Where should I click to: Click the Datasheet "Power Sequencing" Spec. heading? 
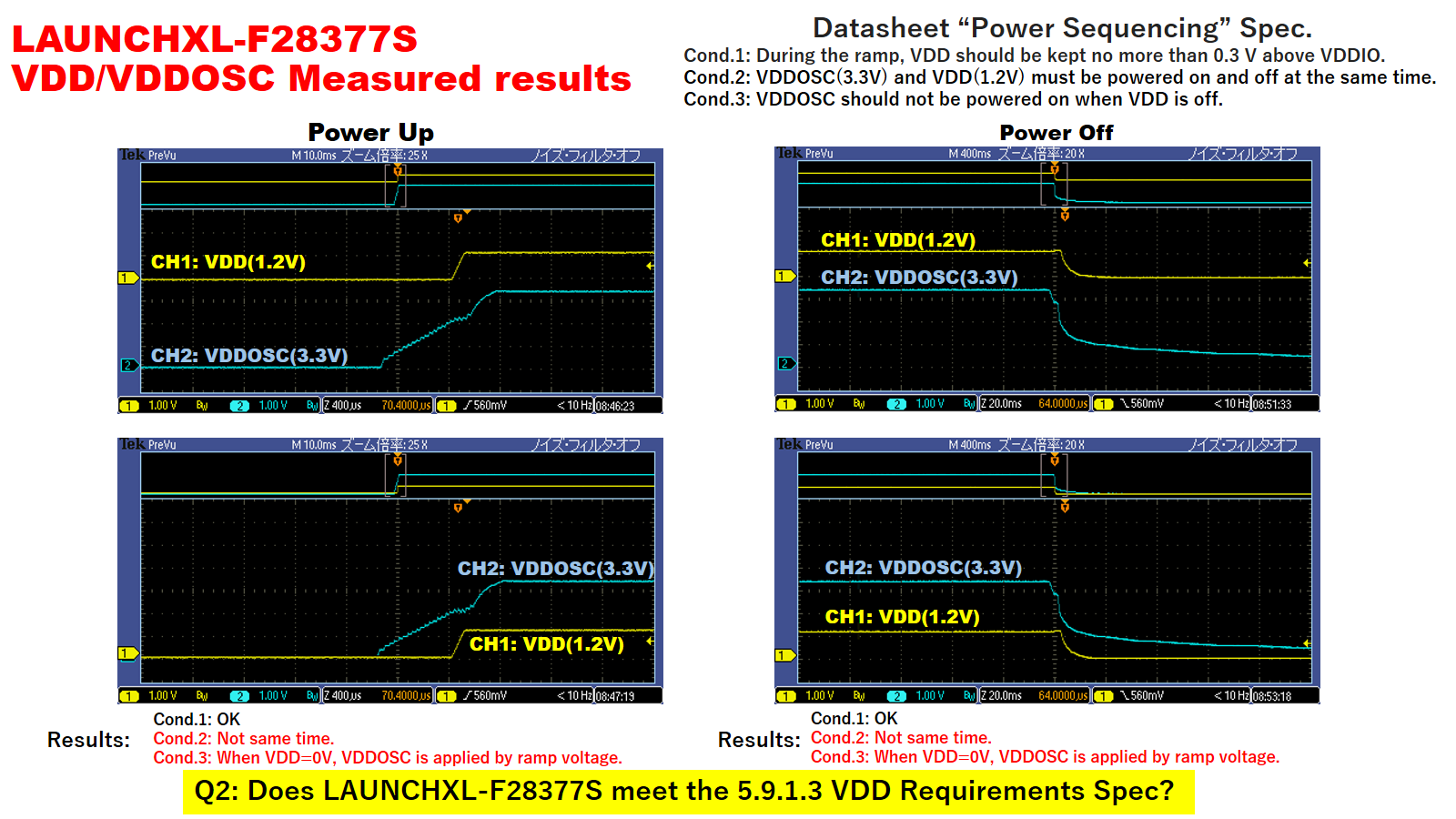1062,28
